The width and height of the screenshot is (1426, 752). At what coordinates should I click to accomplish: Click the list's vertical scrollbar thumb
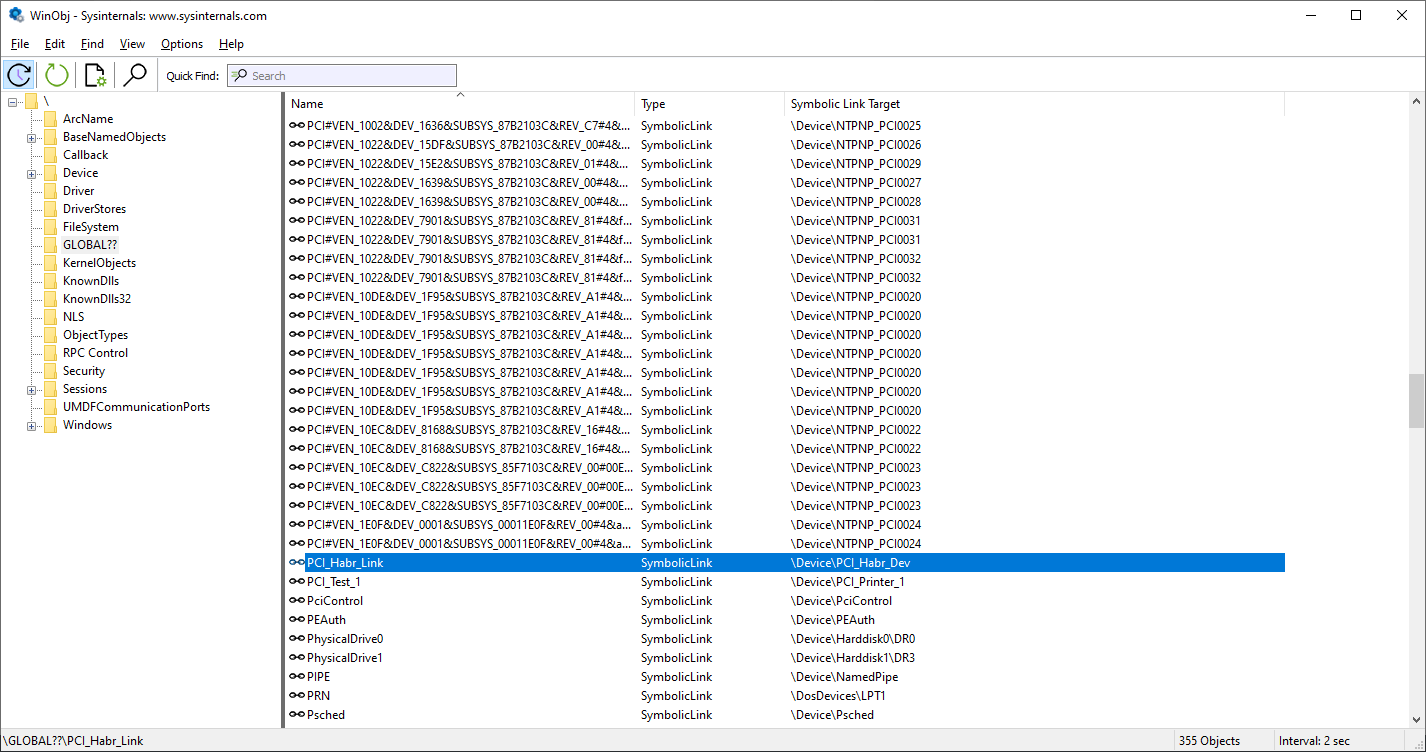(x=1416, y=401)
